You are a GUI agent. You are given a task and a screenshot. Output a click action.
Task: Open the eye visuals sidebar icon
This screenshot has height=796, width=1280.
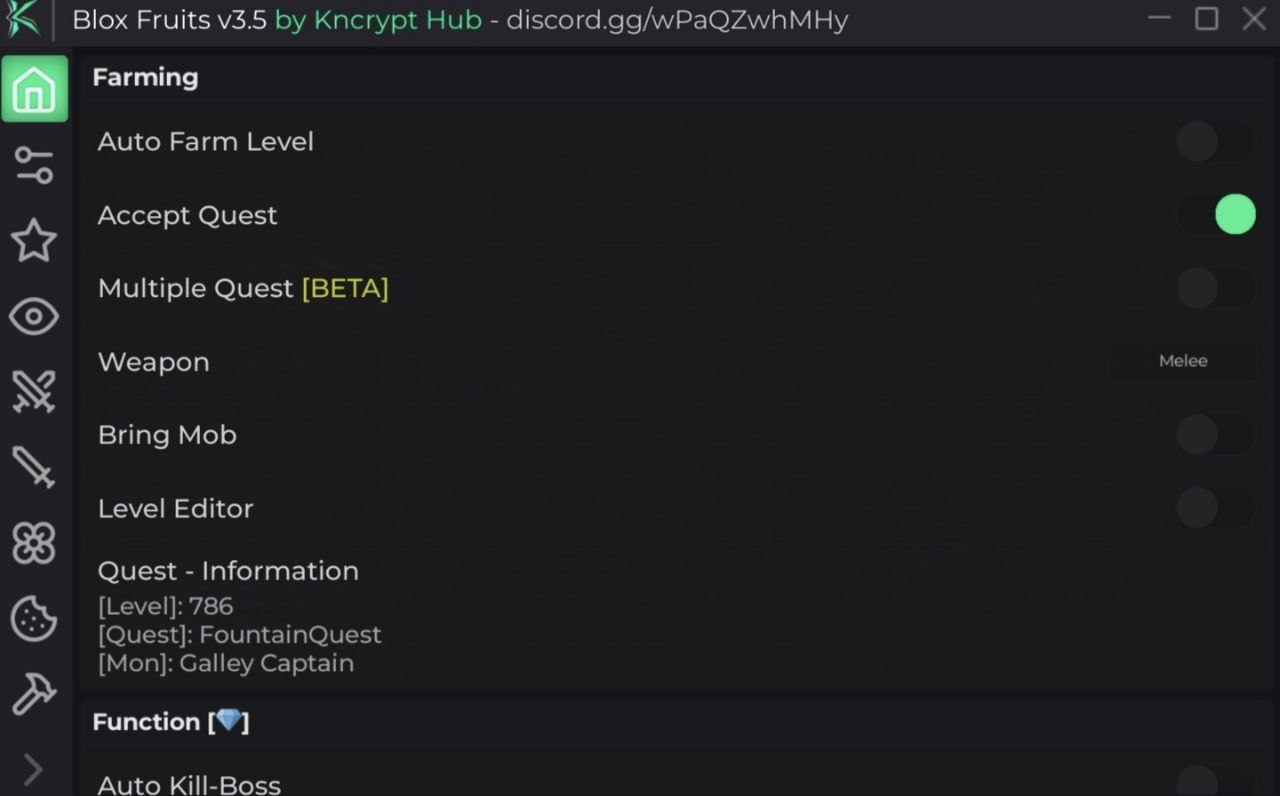(x=34, y=317)
